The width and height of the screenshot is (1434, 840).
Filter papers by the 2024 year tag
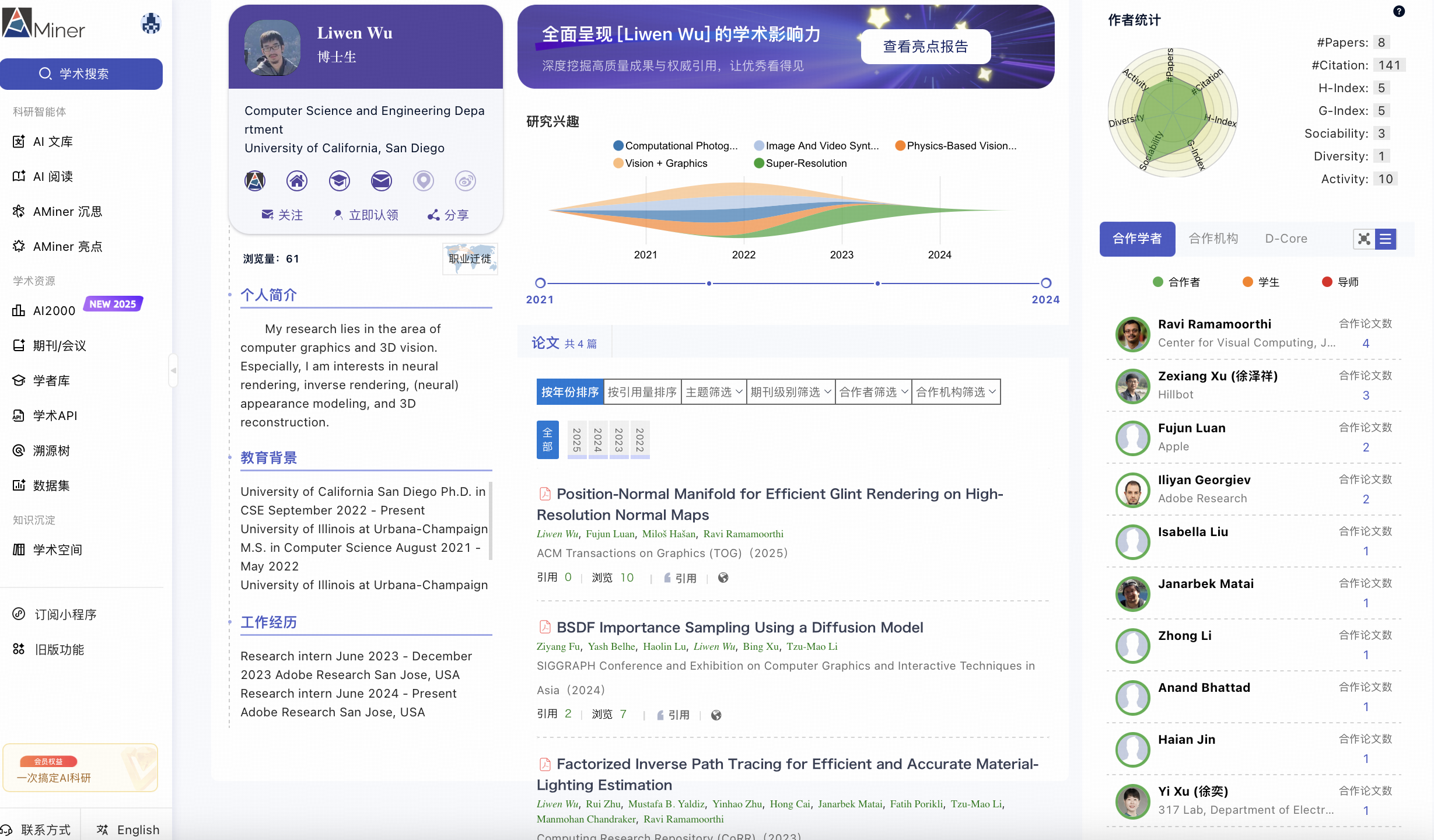pyautogui.click(x=598, y=439)
